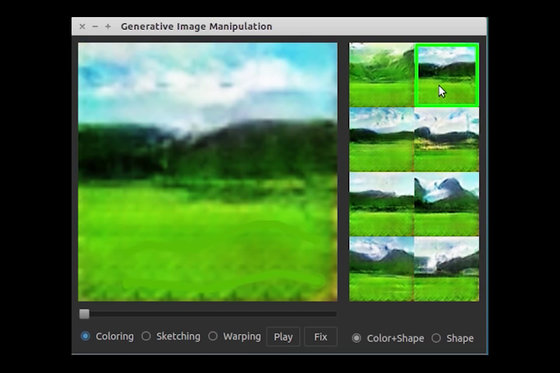The height and width of the screenshot is (373, 560).
Task: Close the Generative Image Manipulation window
Action: [82, 26]
